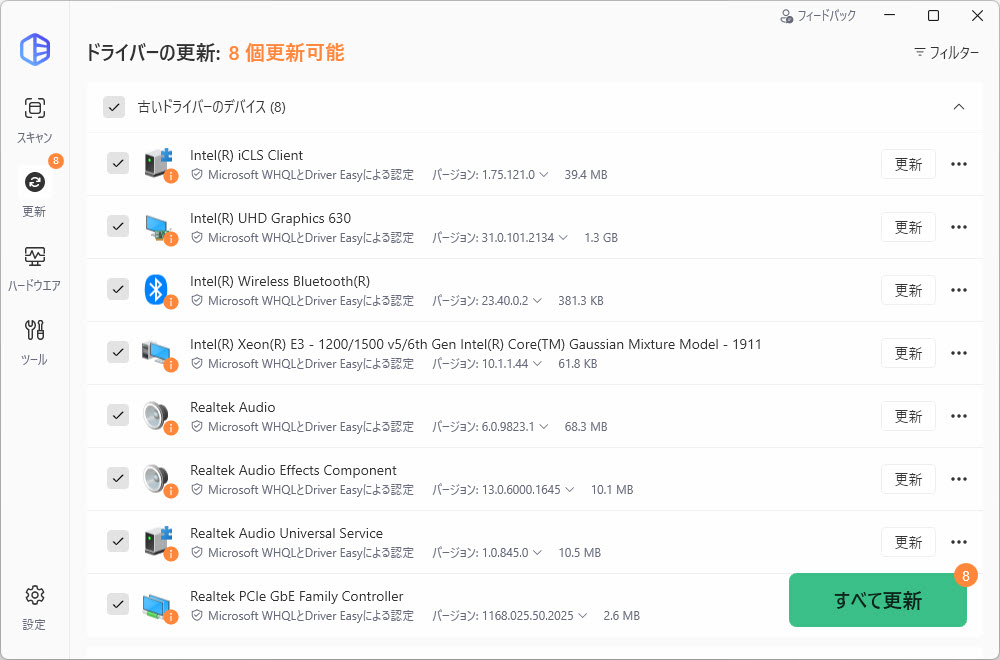Uncheck the Realtek PCIe GbE Family Controller checkbox
1000x660 pixels.
click(118, 605)
